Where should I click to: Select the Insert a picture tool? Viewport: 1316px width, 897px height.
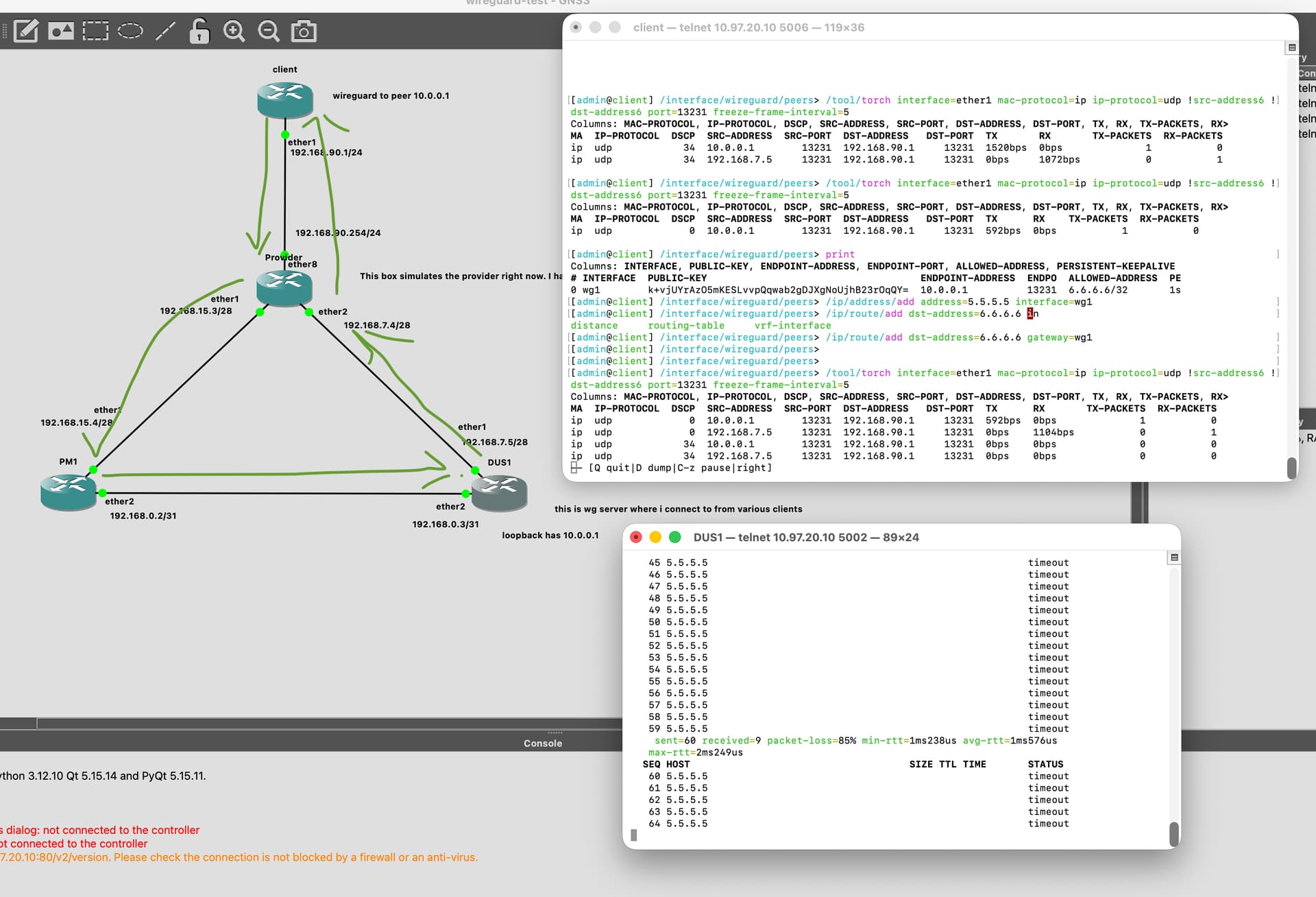[61, 31]
